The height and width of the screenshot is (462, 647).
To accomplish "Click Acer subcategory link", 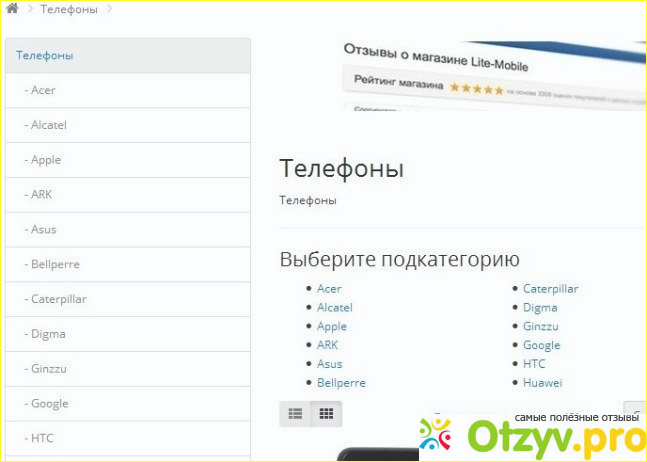I will point(329,289).
